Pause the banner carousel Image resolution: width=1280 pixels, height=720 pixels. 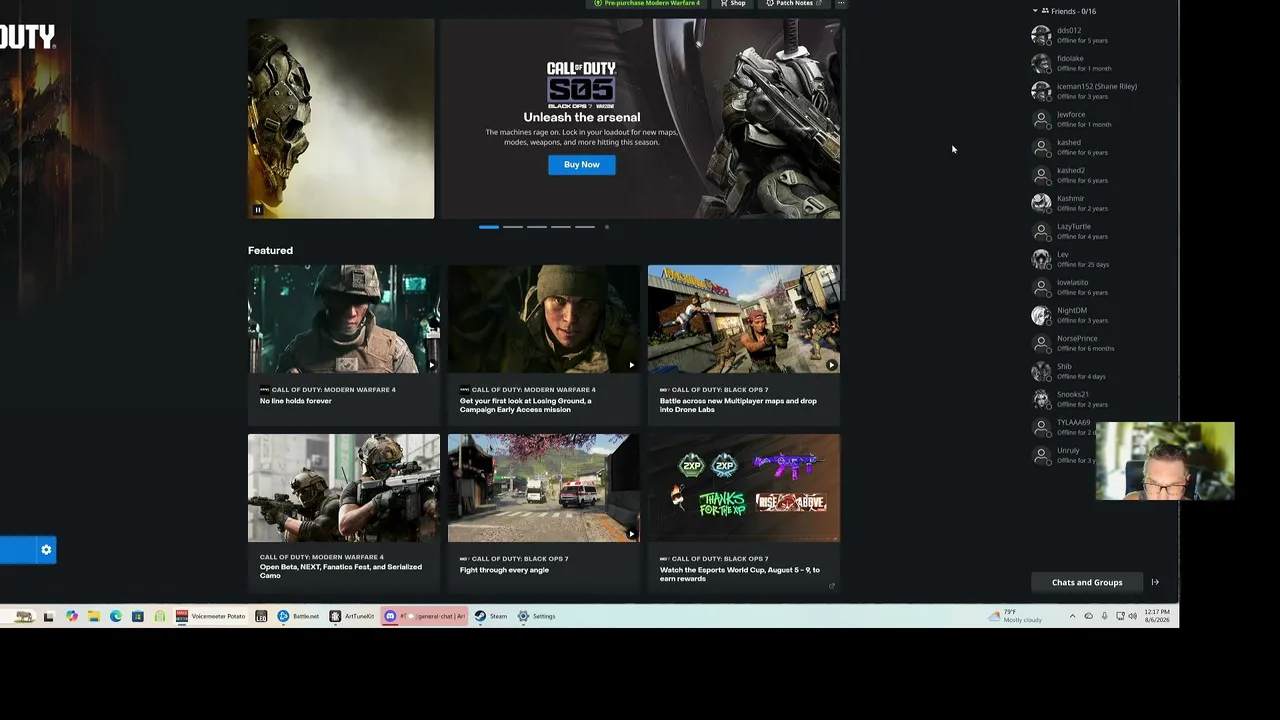click(x=257, y=210)
